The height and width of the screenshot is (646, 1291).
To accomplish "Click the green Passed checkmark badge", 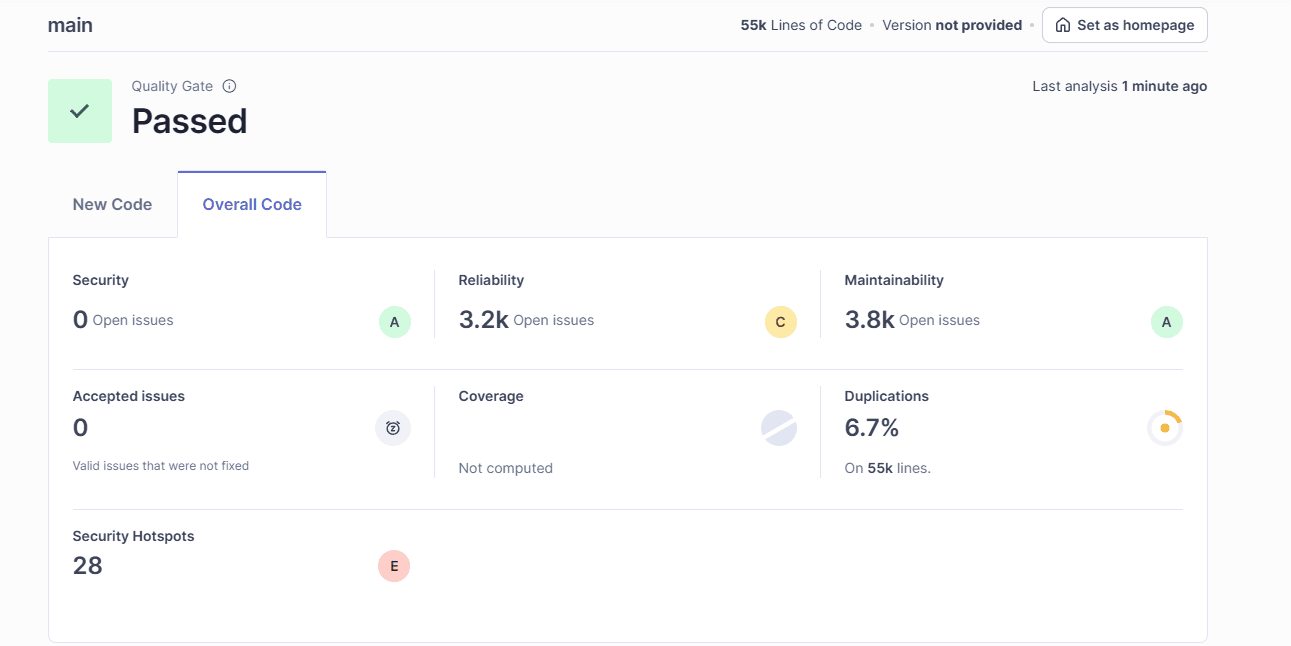I will pos(80,111).
